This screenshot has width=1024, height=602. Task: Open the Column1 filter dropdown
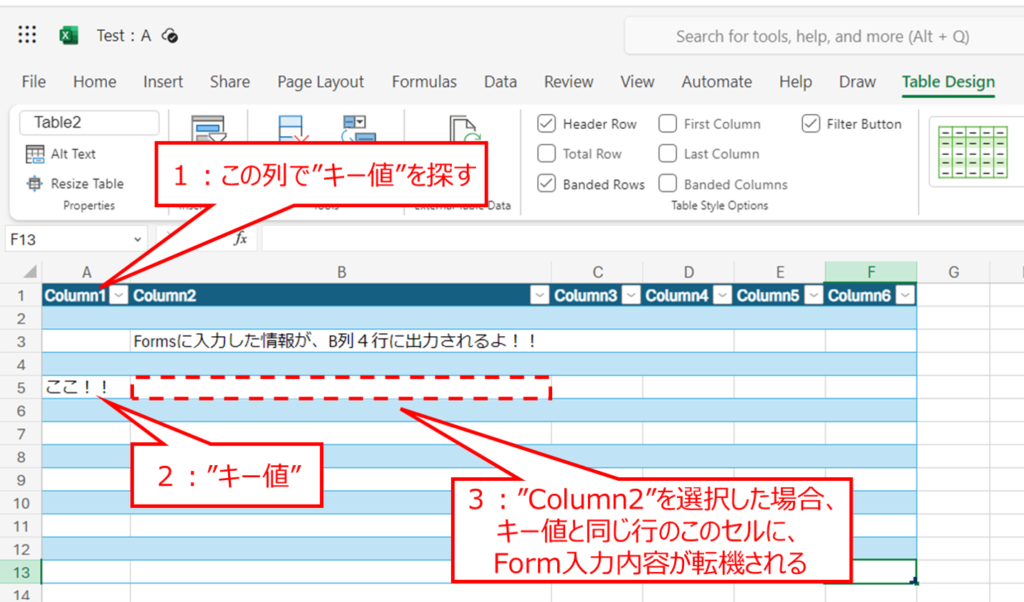pyautogui.click(x=119, y=295)
